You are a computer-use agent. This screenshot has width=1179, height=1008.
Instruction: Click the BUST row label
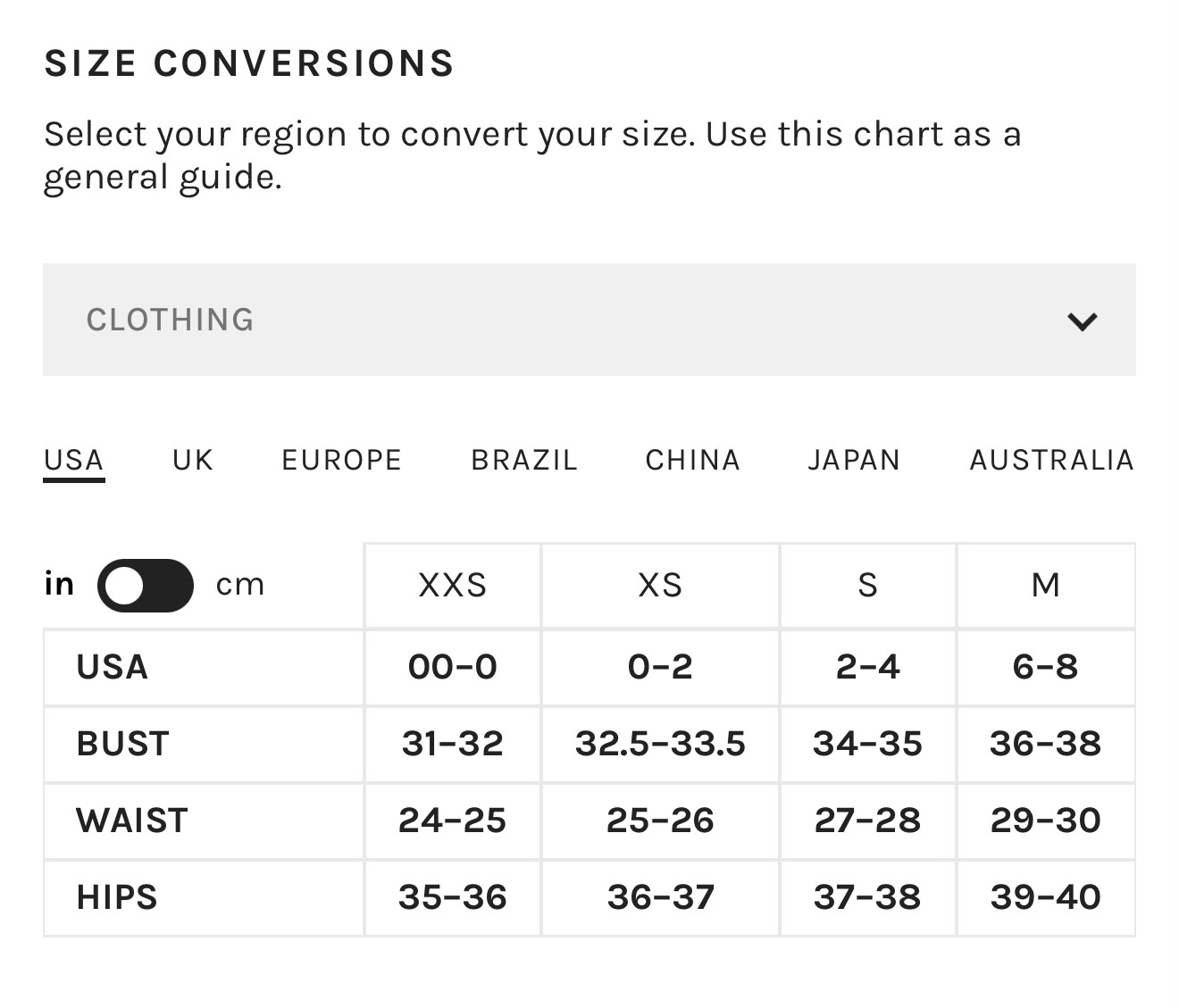123,744
